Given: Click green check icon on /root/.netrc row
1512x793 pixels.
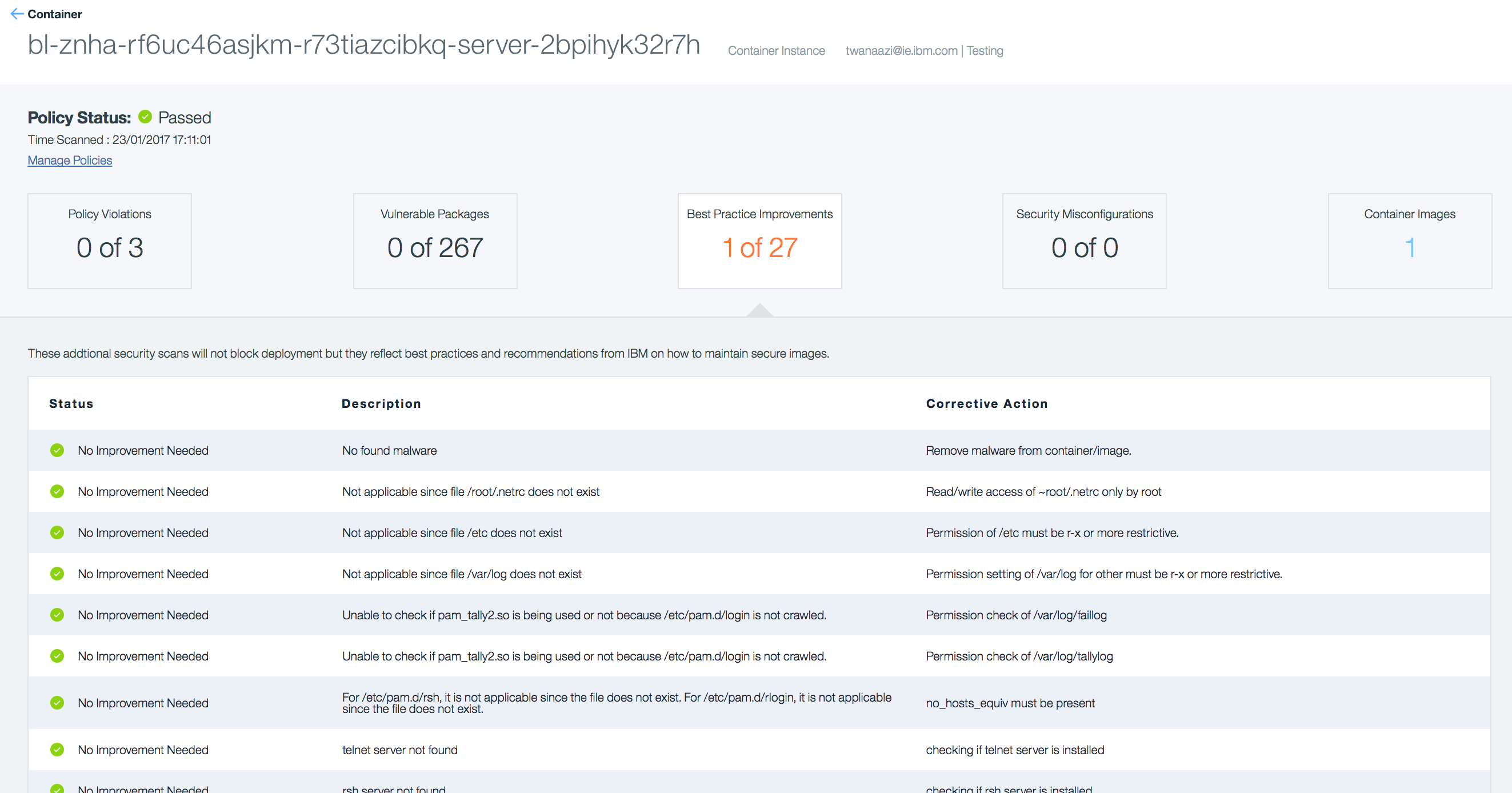Looking at the screenshot, I should click(57, 491).
